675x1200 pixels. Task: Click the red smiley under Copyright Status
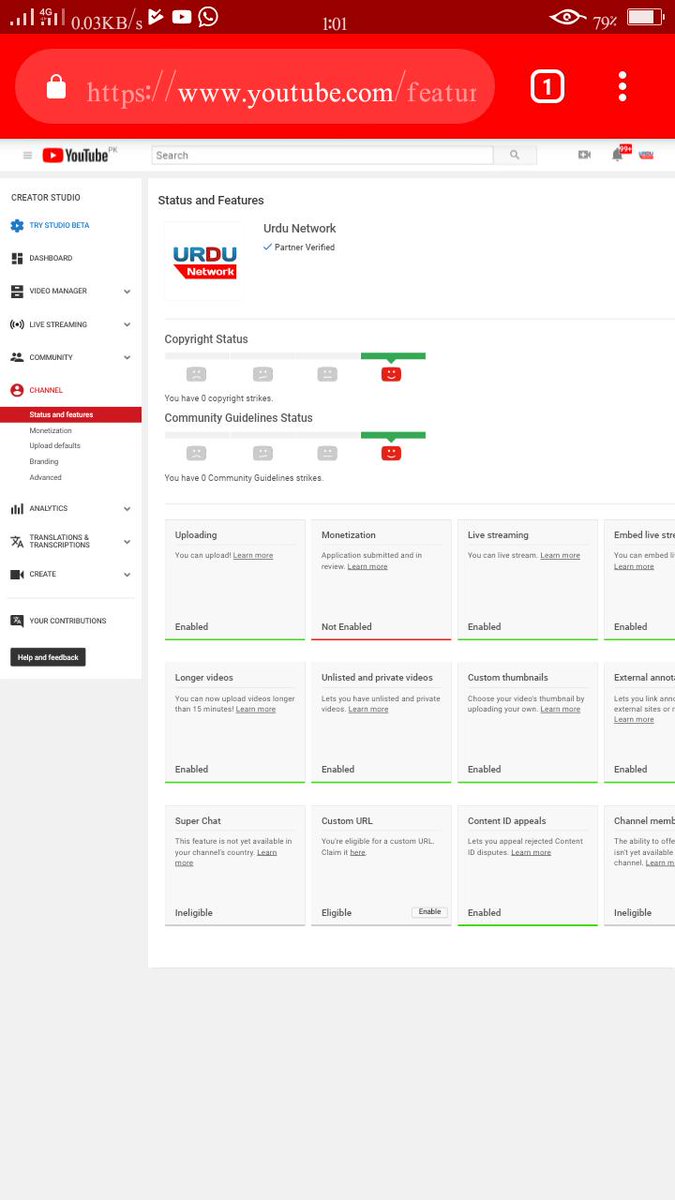pyautogui.click(x=391, y=374)
